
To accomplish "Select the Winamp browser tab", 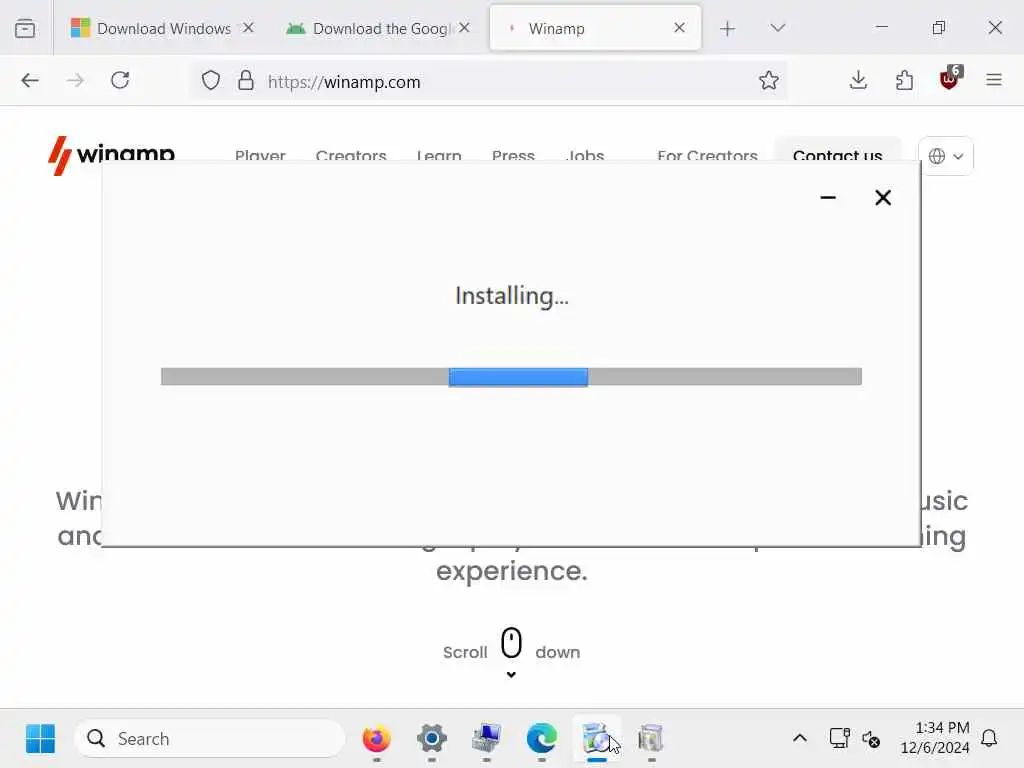I will click(x=595, y=28).
